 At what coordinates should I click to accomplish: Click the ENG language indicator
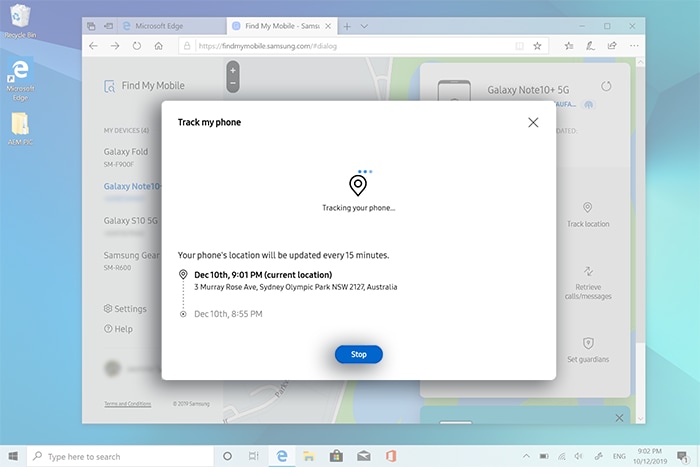tap(619, 456)
